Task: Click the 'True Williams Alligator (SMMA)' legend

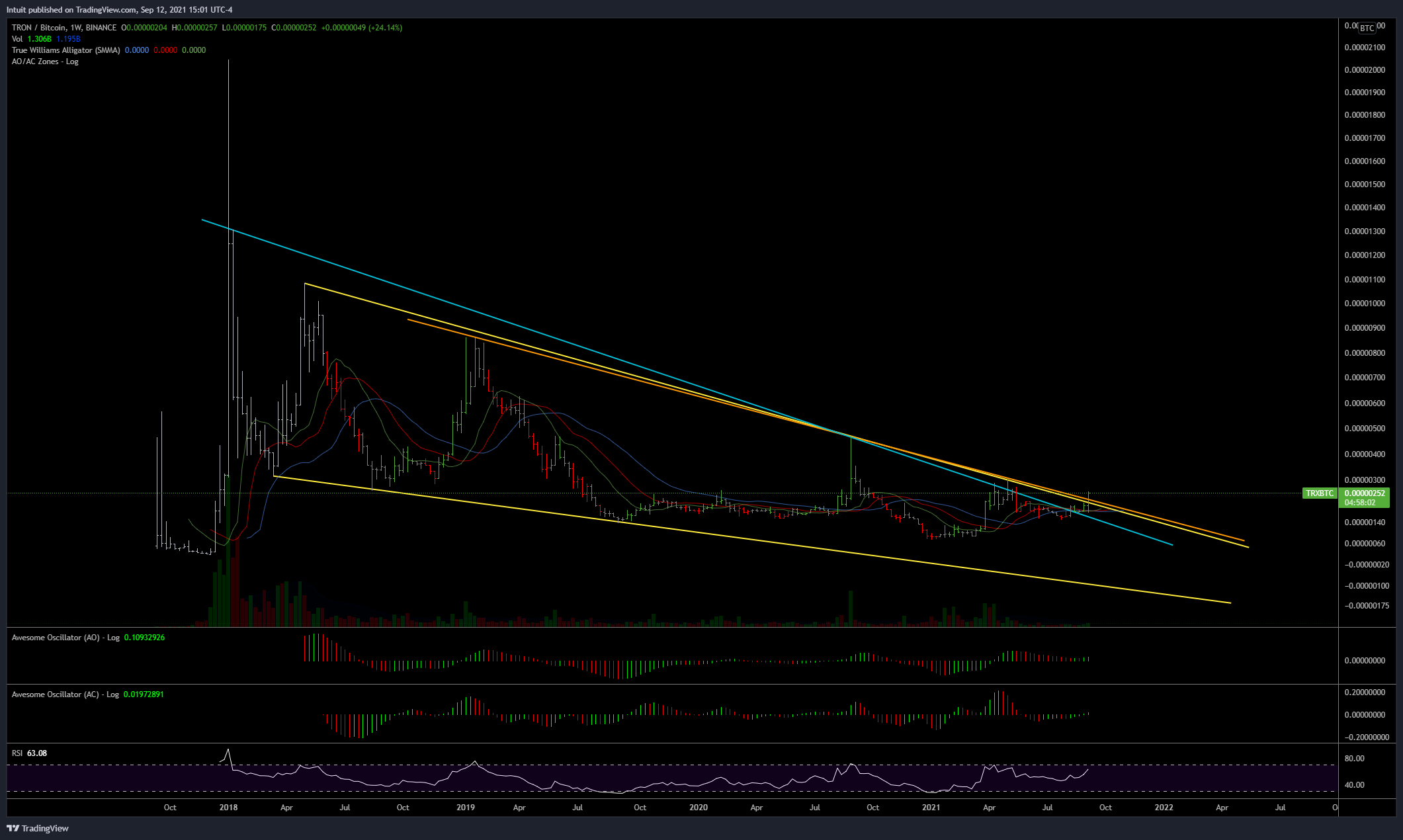Action: (x=66, y=50)
